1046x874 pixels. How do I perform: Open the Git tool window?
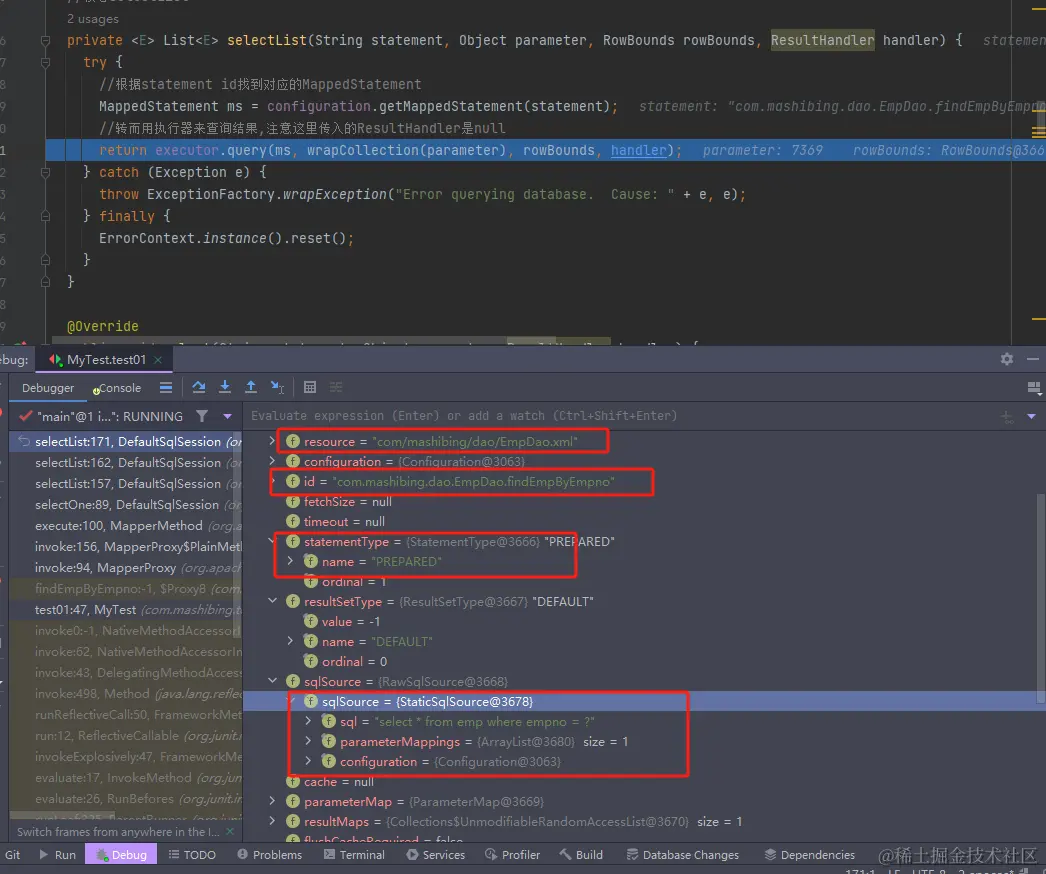tap(13, 855)
